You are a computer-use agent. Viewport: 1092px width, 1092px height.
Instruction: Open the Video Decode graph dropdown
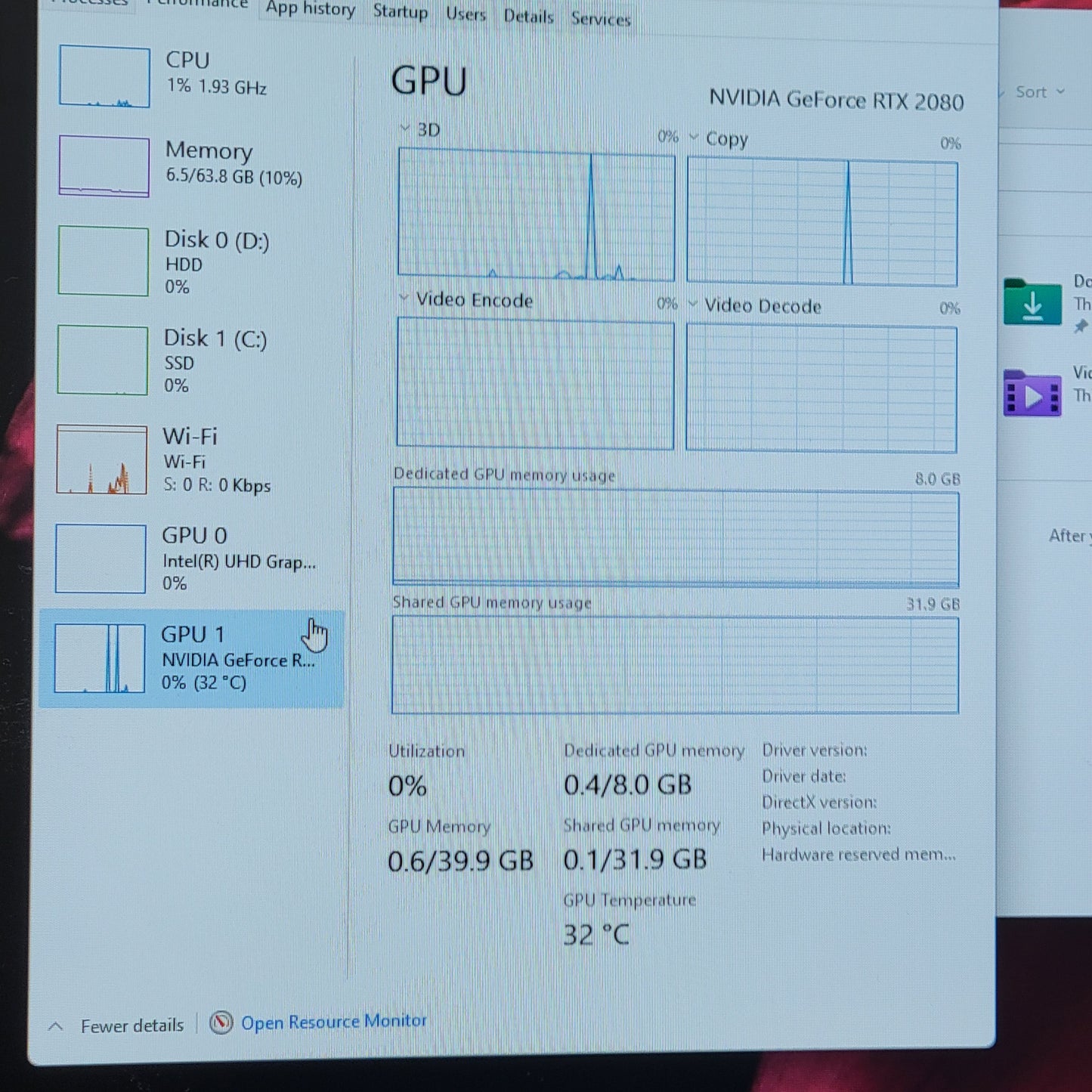(692, 305)
